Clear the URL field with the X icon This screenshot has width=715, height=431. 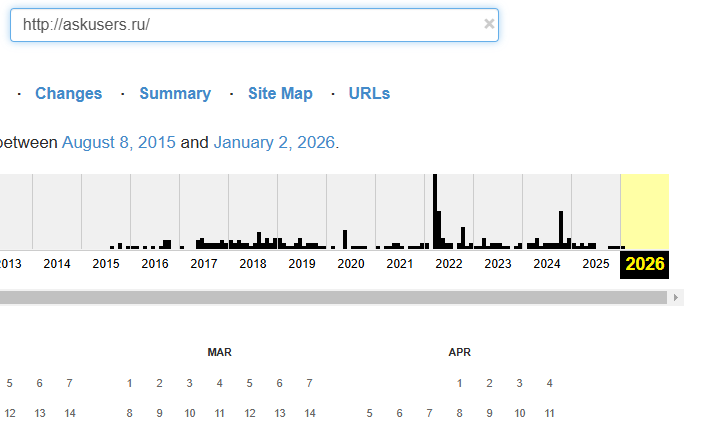(x=489, y=24)
